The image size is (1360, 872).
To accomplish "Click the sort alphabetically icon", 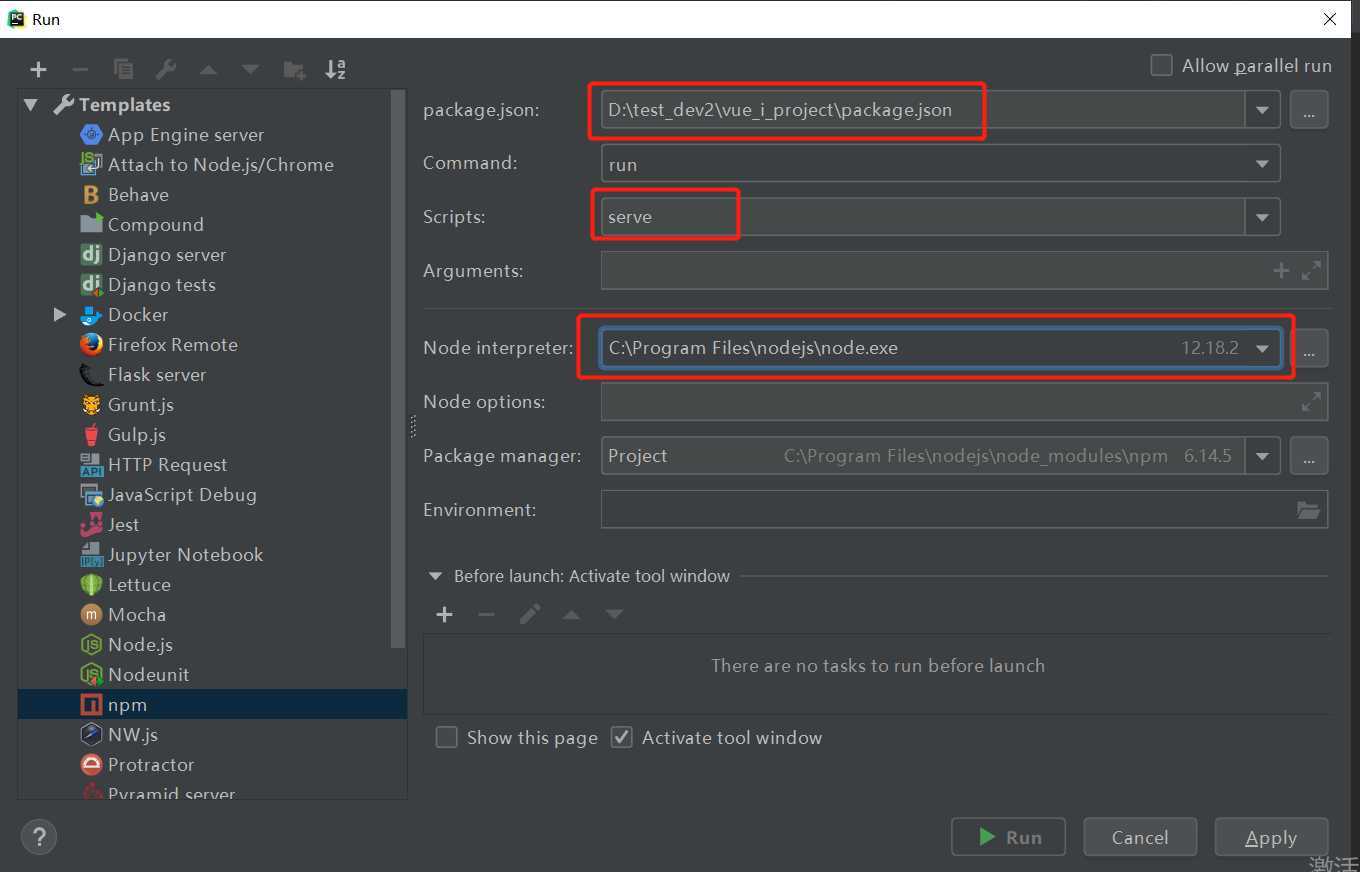I will click(336, 69).
